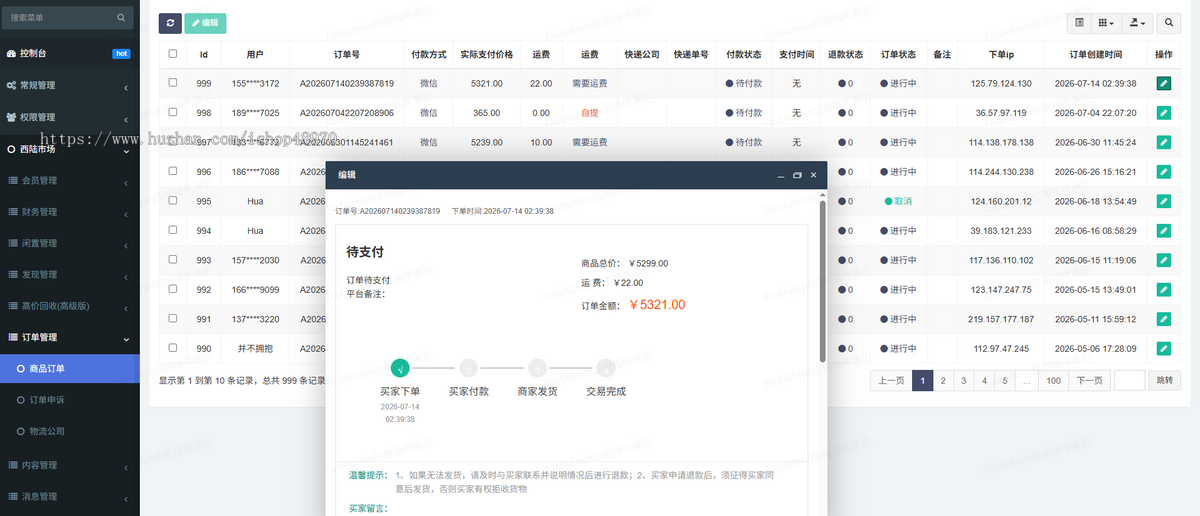Go to page 100

1054,380
